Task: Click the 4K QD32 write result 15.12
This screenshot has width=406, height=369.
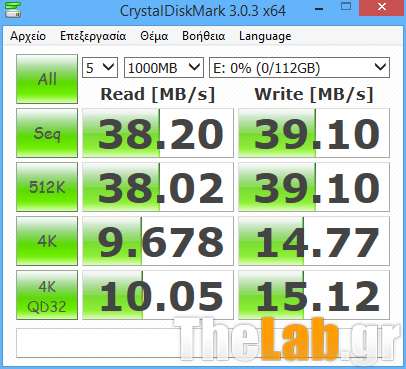Action: (x=314, y=295)
